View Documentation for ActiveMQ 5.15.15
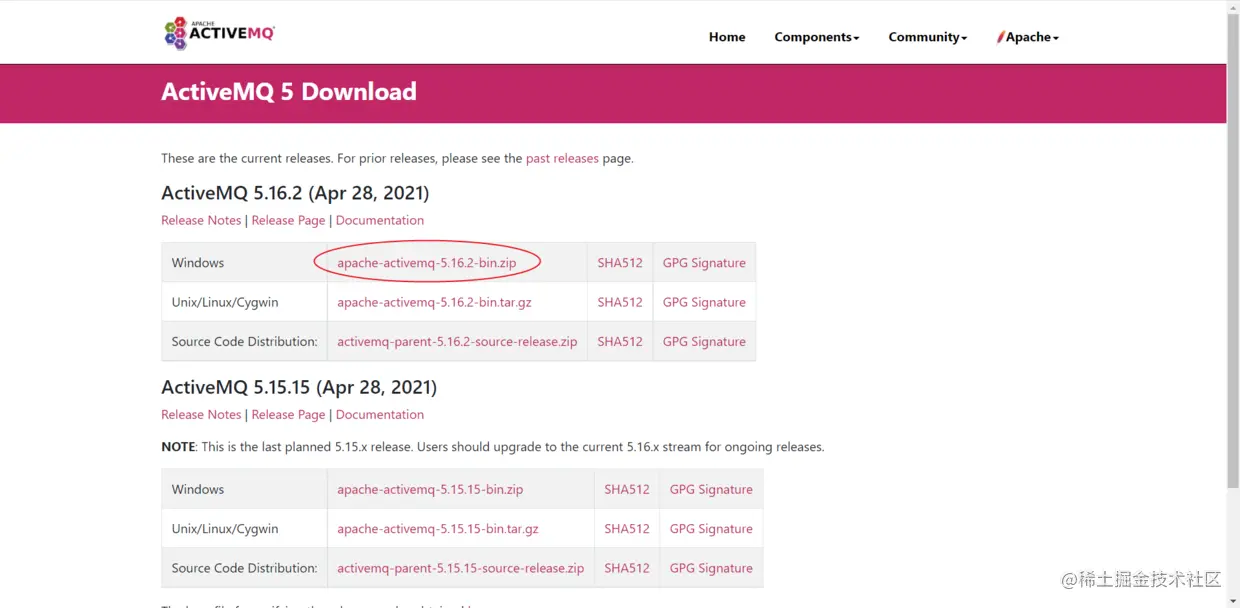The width and height of the screenshot is (1240, 608). (x=380, y=414)
